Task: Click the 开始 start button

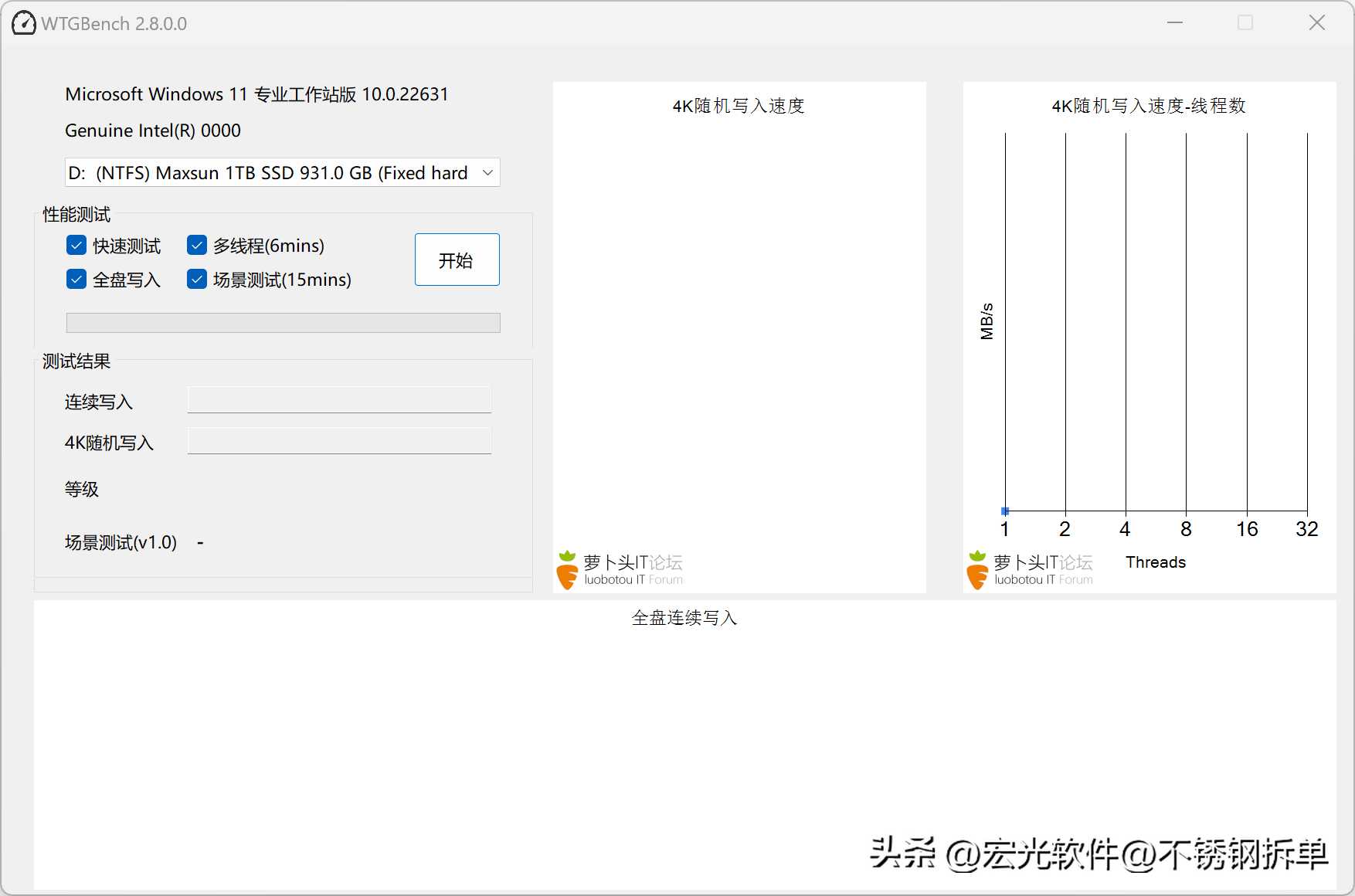Action: click(x=457, y=260)
